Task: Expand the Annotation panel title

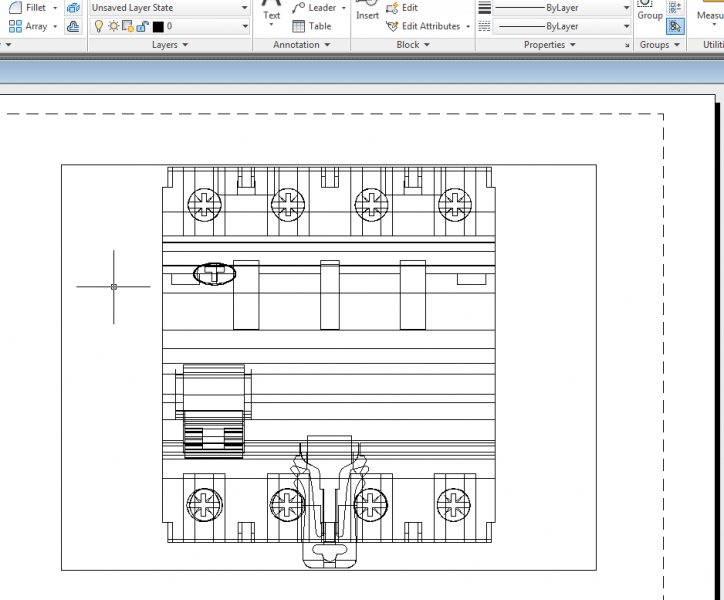Action: [x=301, y=45]
